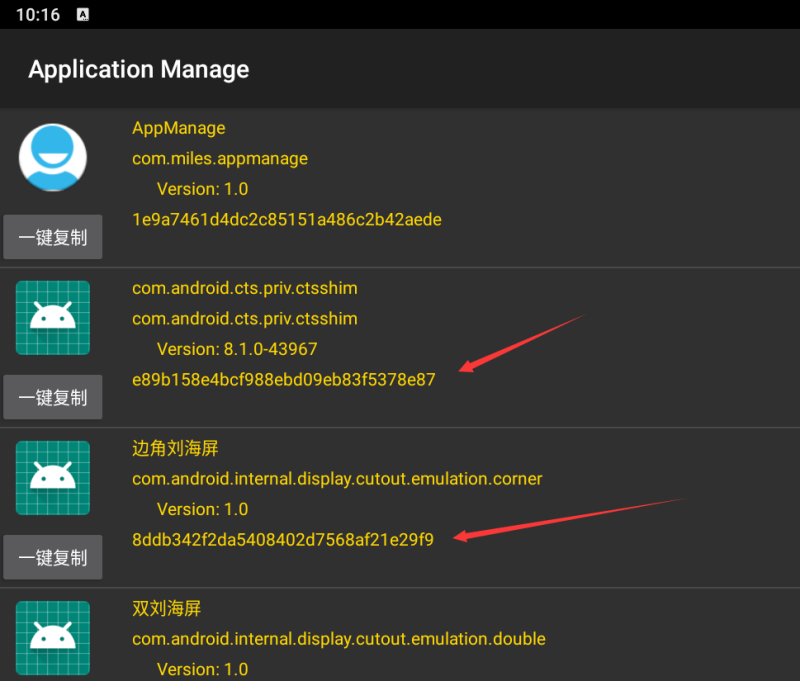This screenshot has height=681, width=800.
Task: Tap package name ending in emulation.double
Action: (x=339, y=638)
